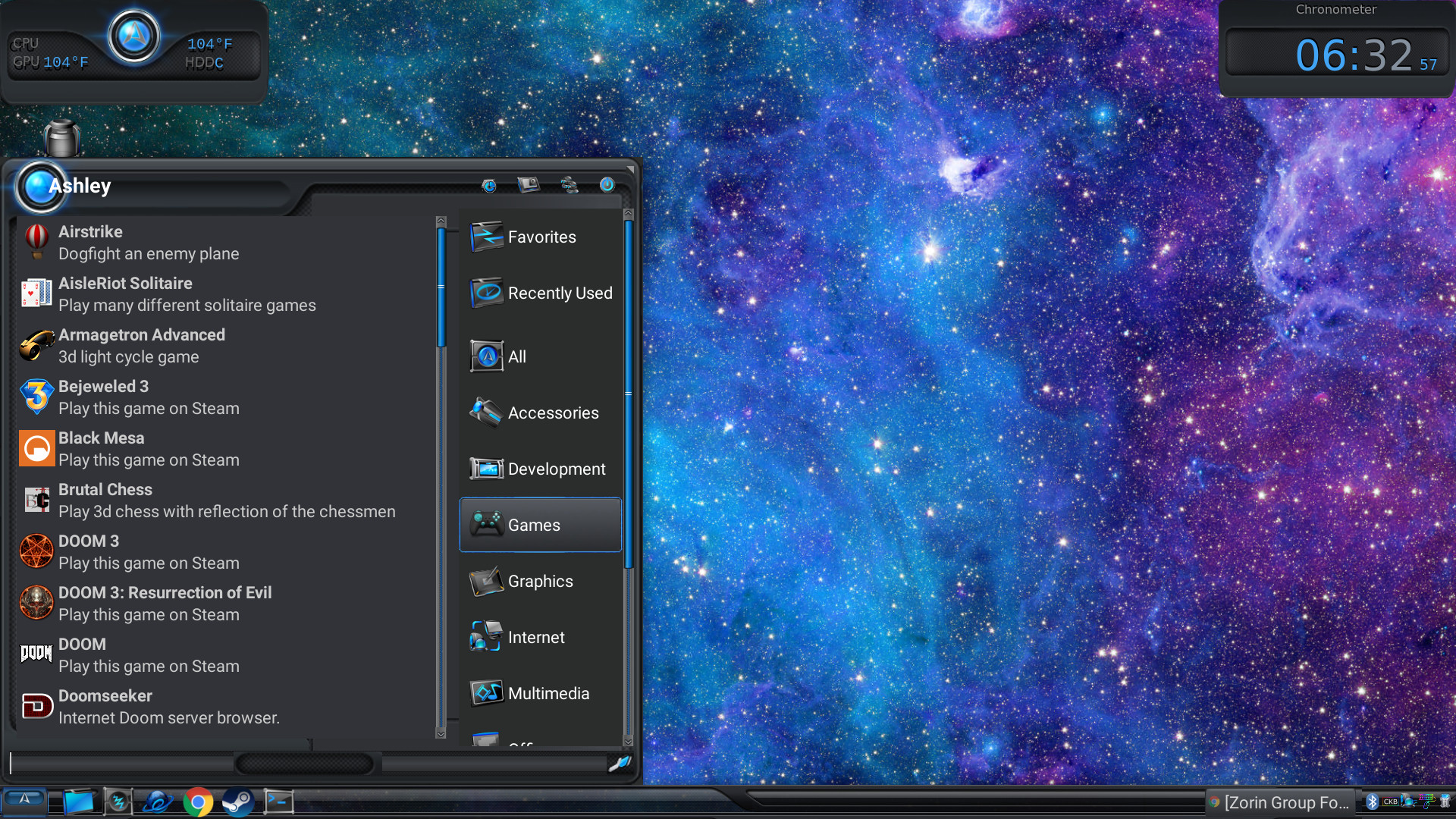Viewport: 1456px width, 819px height.
Task: Open the lock screen icon in menu header
Action: (528, 184)
